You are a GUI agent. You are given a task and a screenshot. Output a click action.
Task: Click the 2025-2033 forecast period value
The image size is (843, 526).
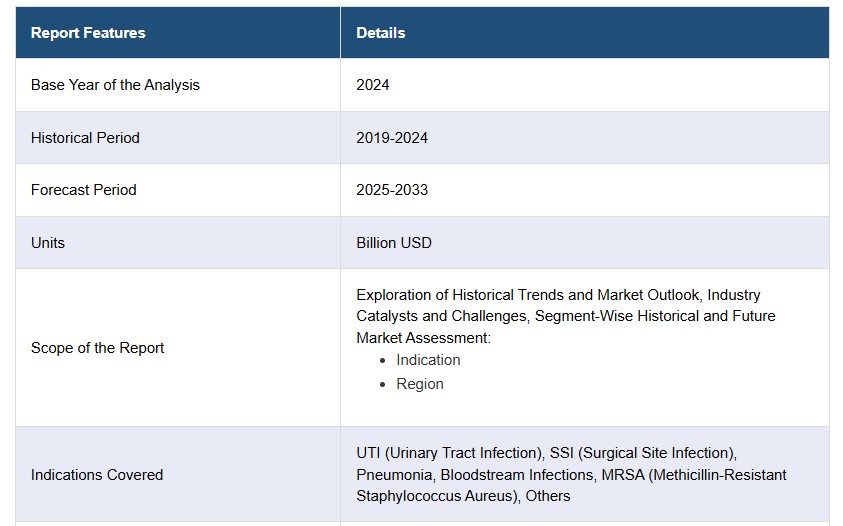click(392, 190)
